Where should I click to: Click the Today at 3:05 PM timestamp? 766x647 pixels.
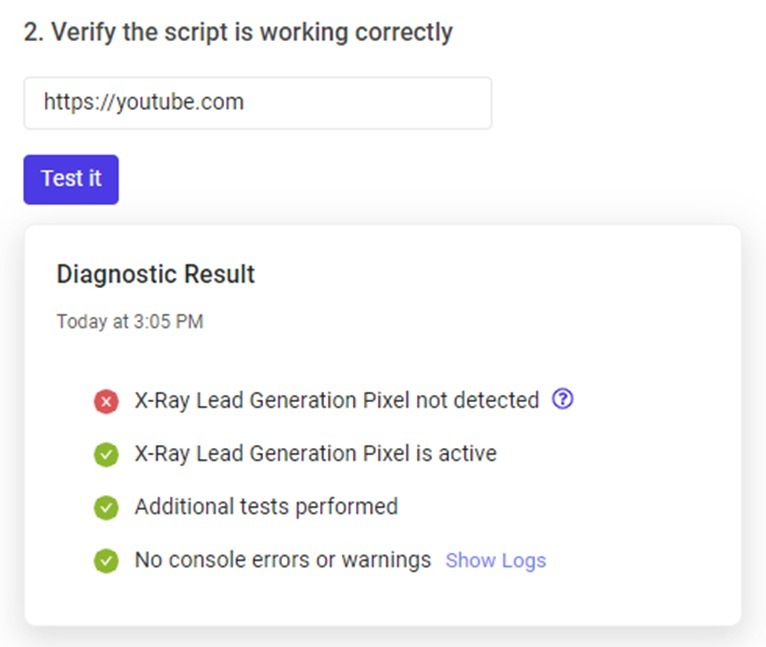click(130, 322)
